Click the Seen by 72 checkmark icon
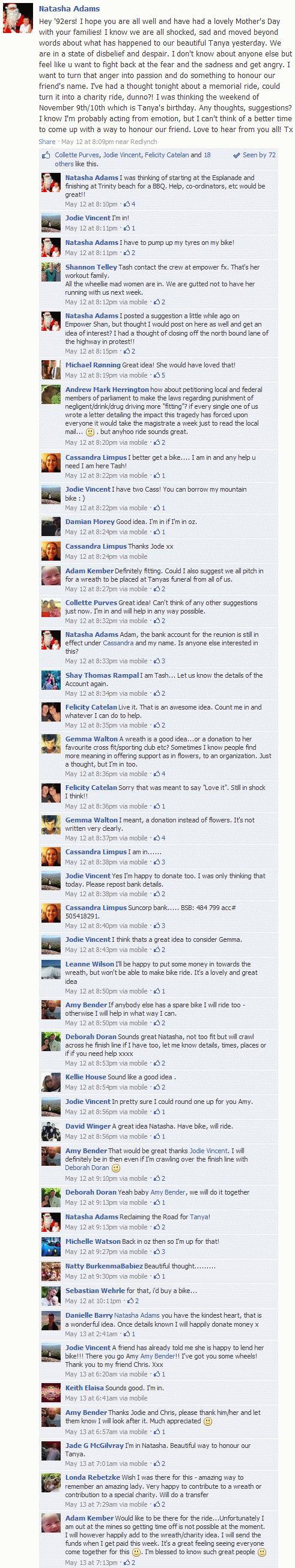 [237, 155]
